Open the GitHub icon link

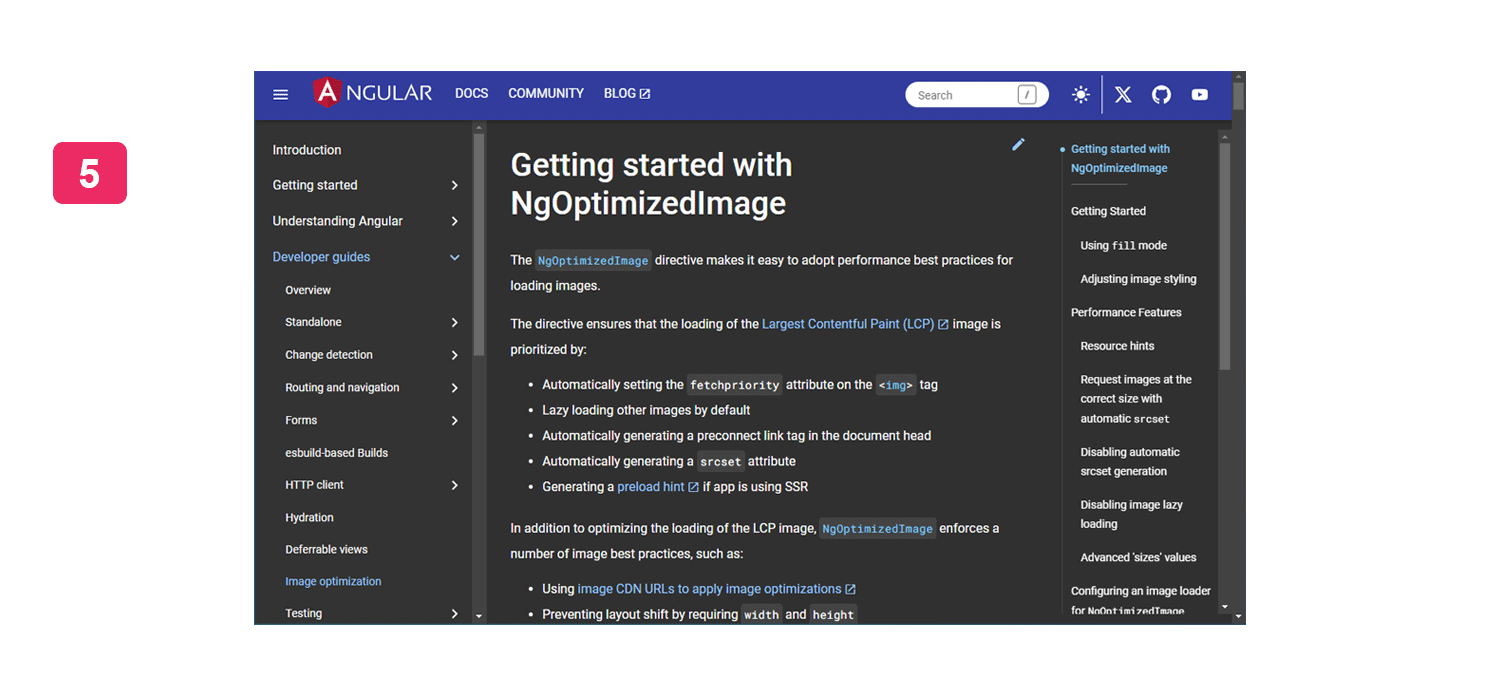click(1161, 95)
